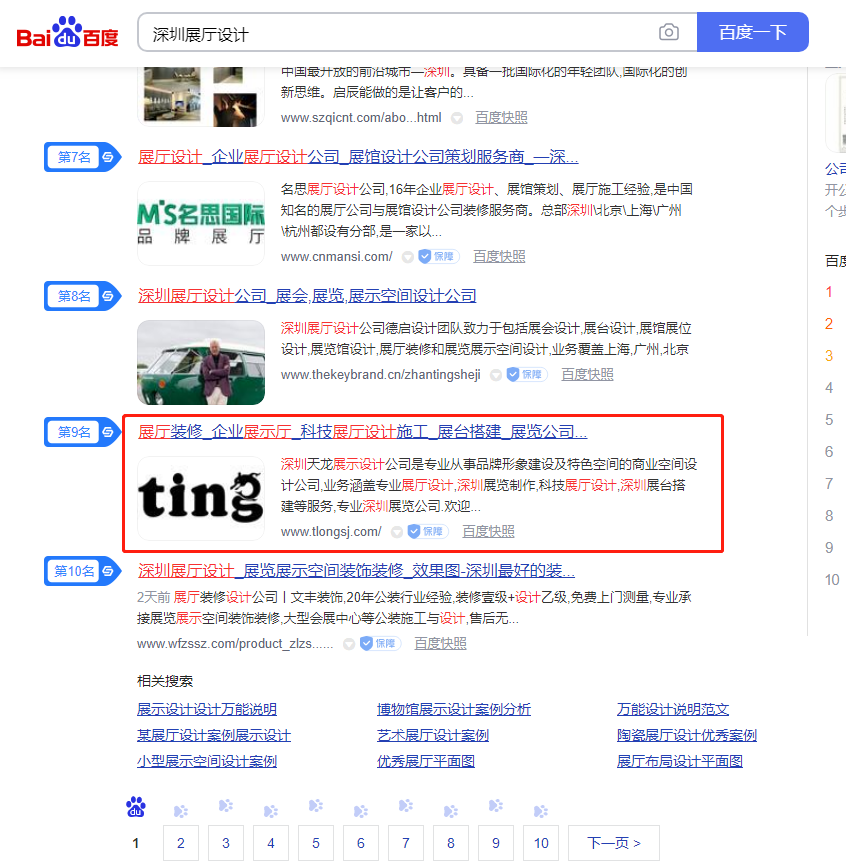Open result titled 展厅设计_企业展厅设计公司
The image size is (846, 868).
pos(358,157)
